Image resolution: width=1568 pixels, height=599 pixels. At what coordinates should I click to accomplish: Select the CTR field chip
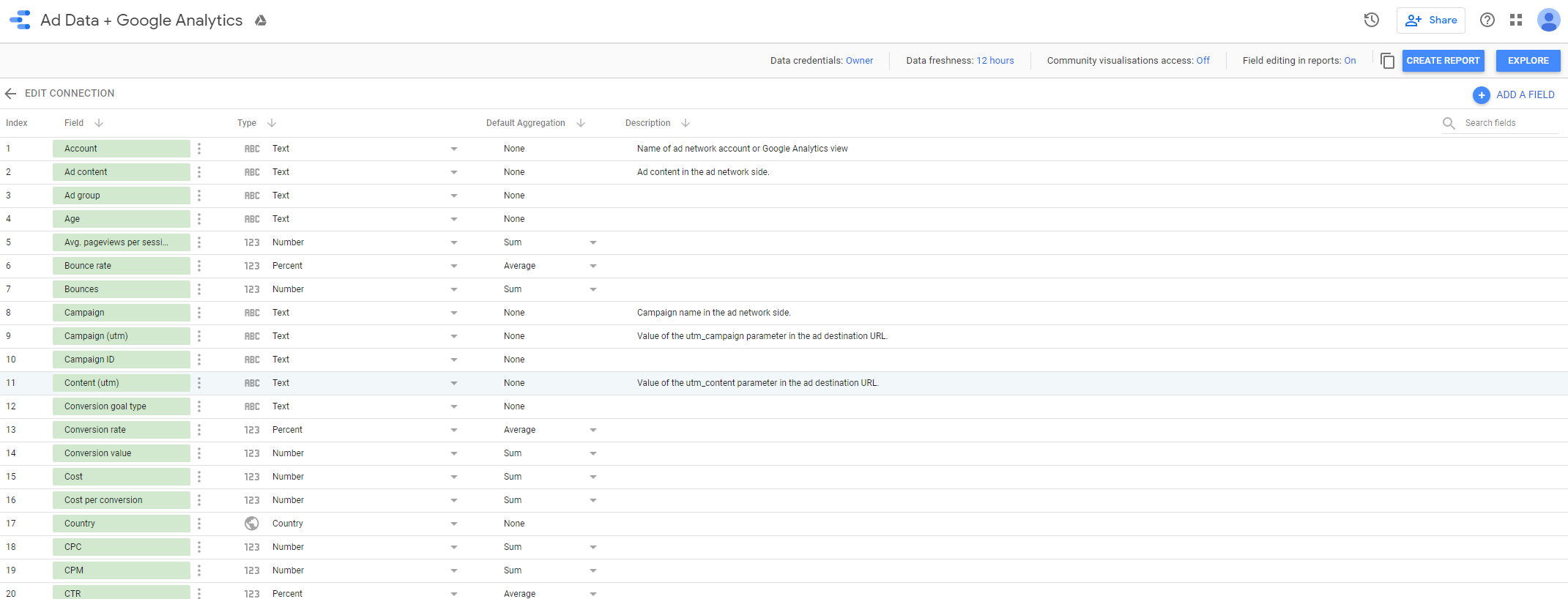[122, 592]
